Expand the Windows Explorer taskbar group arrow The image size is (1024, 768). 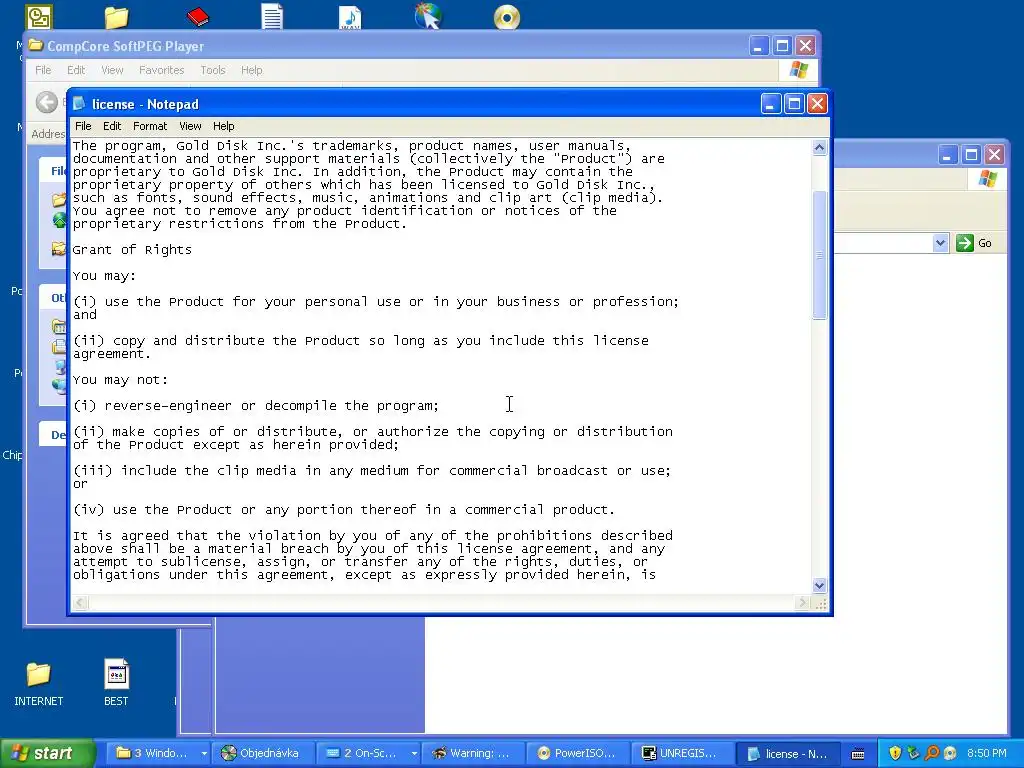coord(204,753)
